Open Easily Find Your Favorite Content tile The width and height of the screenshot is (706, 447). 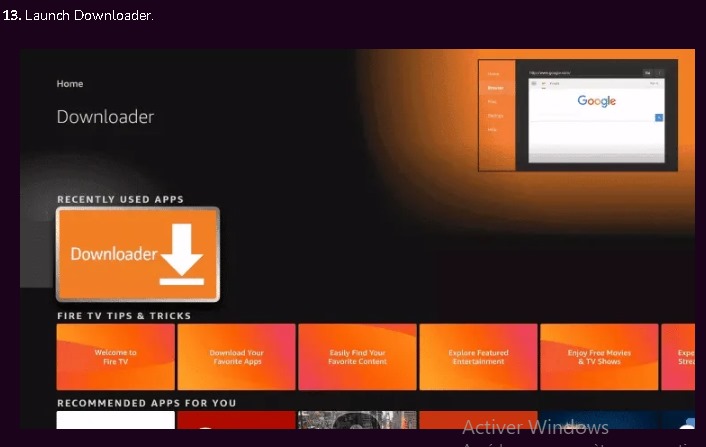tap(357, 357)
